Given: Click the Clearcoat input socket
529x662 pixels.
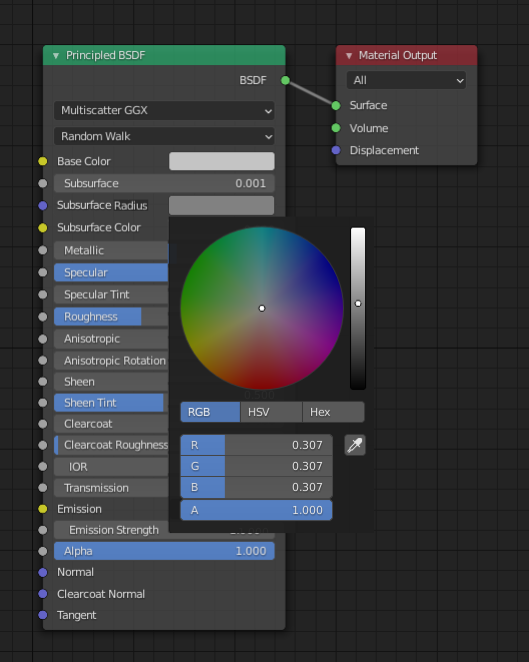Looking at the screenshot, I should click(43, 424).
